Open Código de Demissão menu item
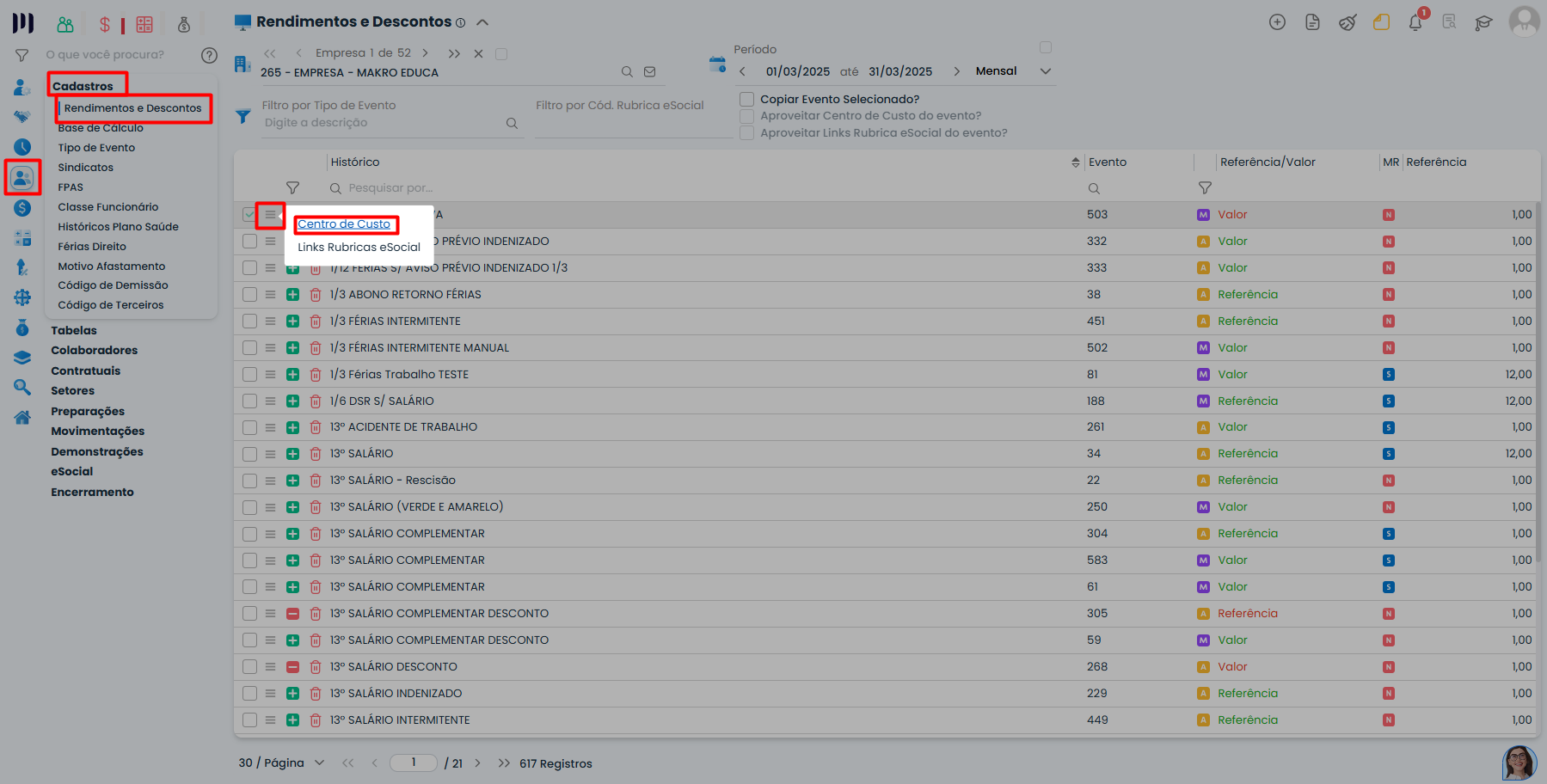This screenshot has height=784, width=1547. (114, 285)
